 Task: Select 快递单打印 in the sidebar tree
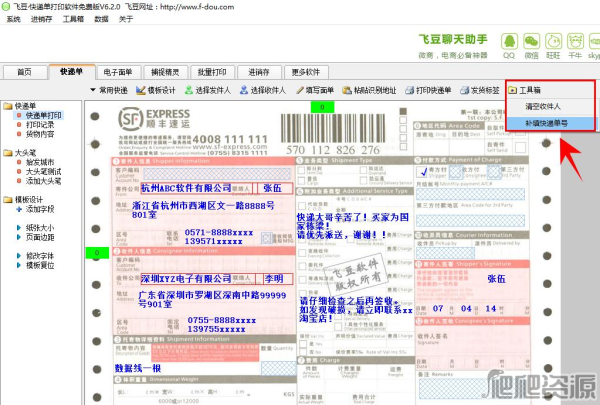43,115
